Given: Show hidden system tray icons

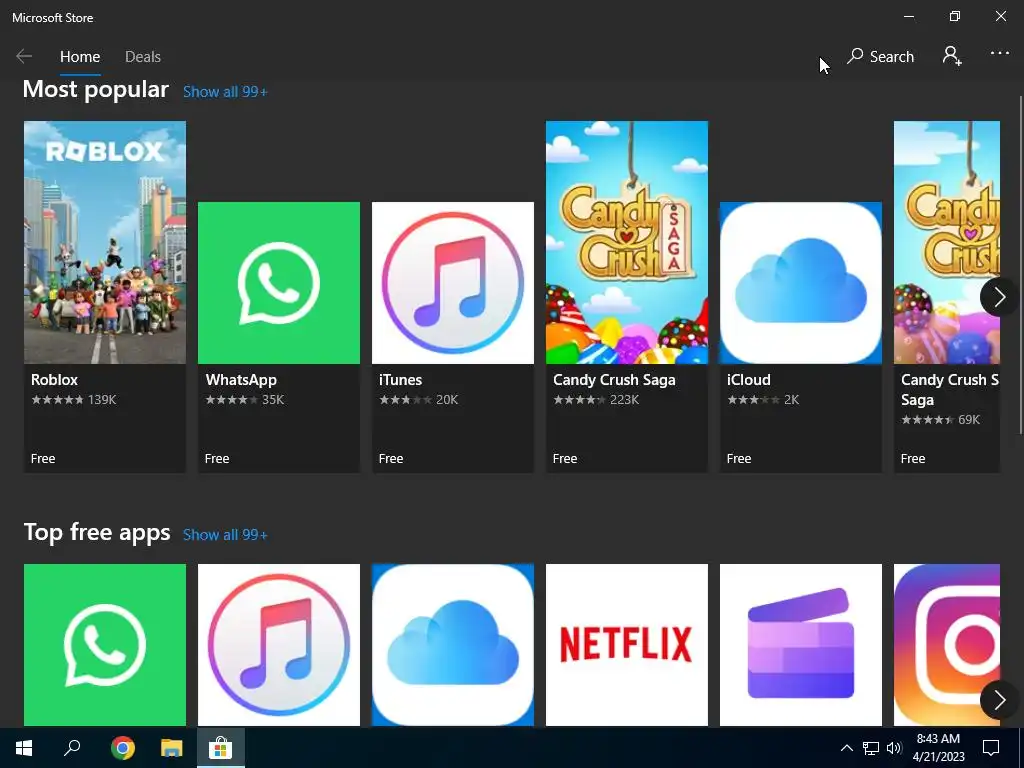Looking at the screenshot, I should tap(846, 748).
